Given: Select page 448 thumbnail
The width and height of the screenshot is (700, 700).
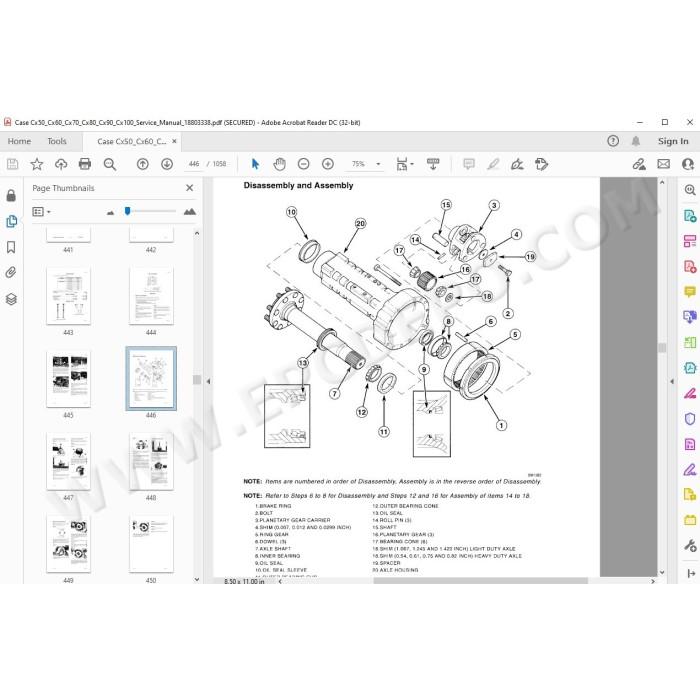Looking at the screenshot, I should (151, 461).
